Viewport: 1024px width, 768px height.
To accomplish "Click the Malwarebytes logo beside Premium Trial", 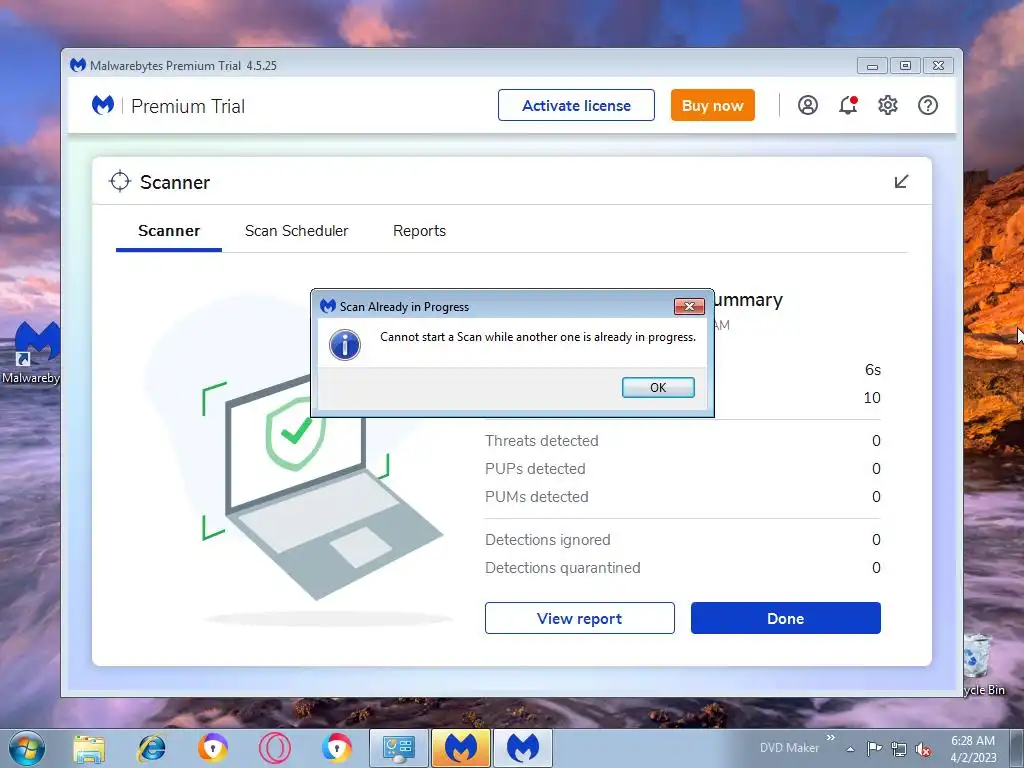I will (x=103, y=105).
